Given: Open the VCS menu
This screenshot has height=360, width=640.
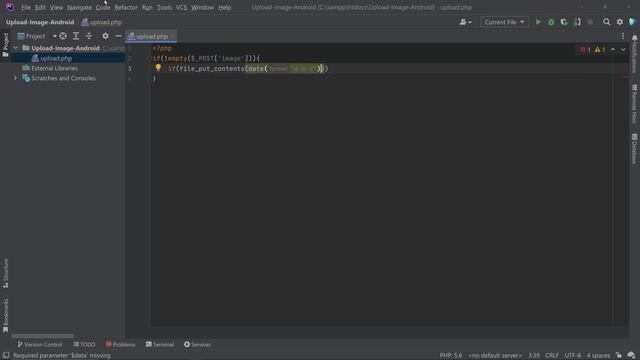Looking at the screenshot, I should pos(181,7).
